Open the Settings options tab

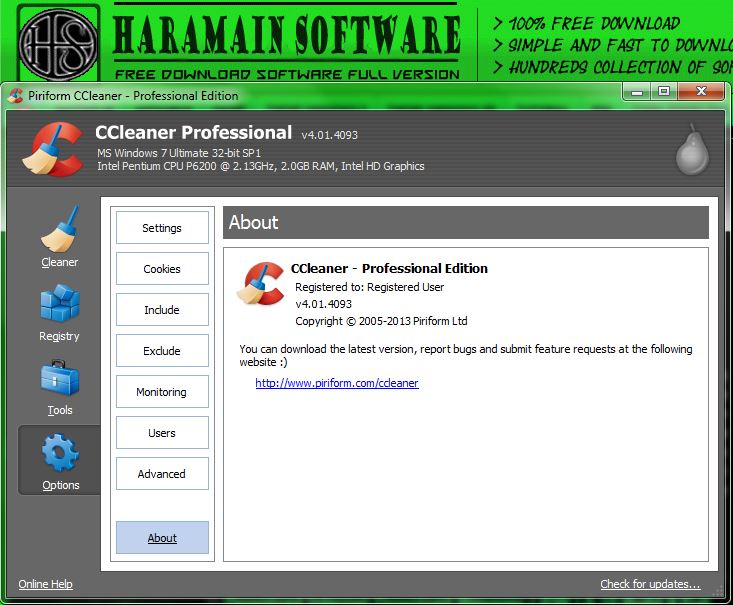click(162, 228)
